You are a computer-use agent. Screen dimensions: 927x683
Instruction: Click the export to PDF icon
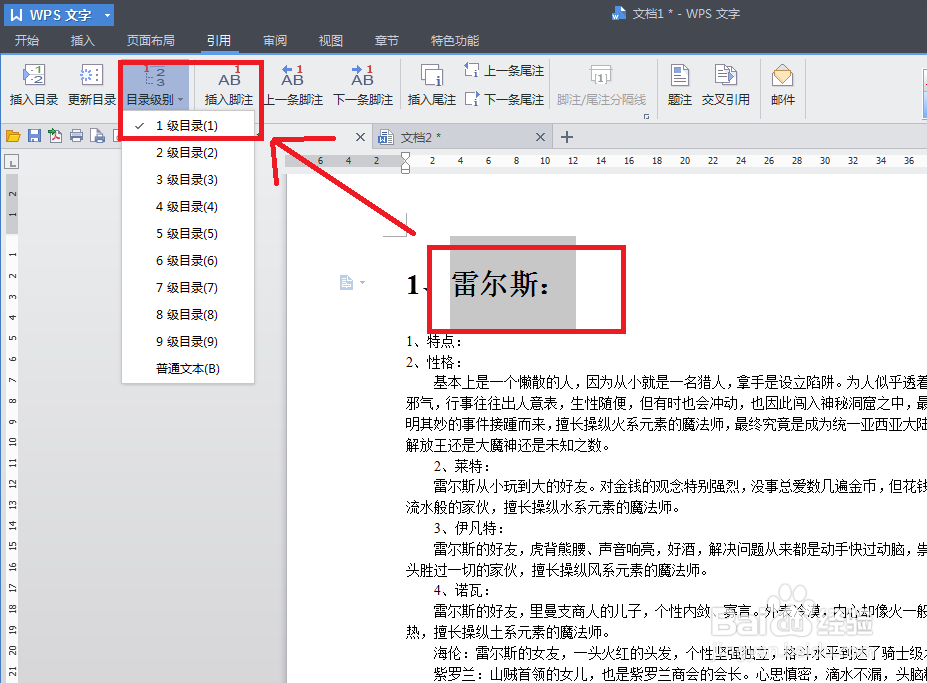click(55, 136)
